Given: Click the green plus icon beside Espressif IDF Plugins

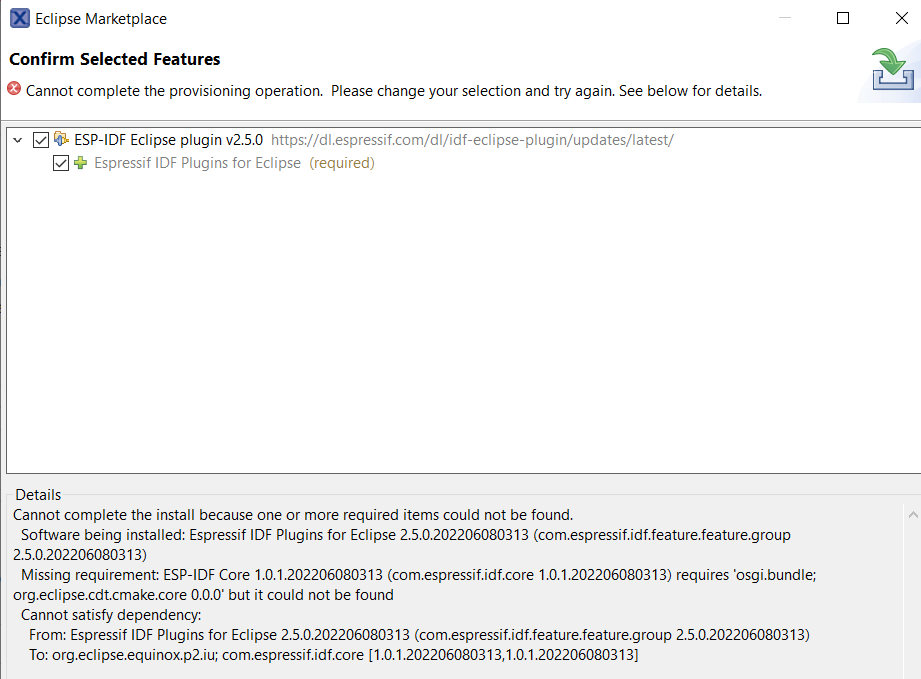Looking at the screenshot, I should click(x=79, y=162).
